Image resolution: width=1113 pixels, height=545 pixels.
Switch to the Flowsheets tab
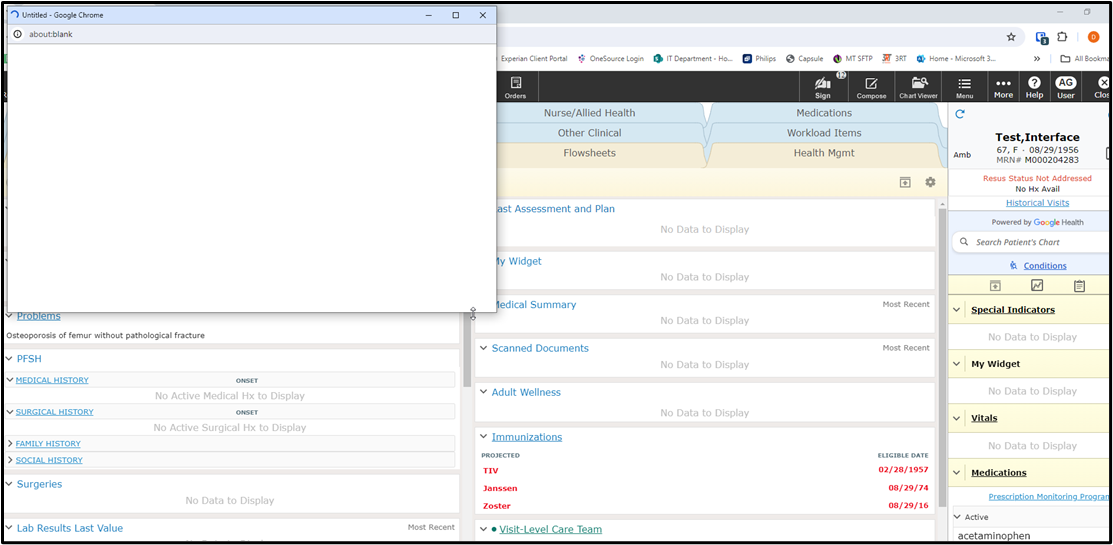click(x=589, y=153)
